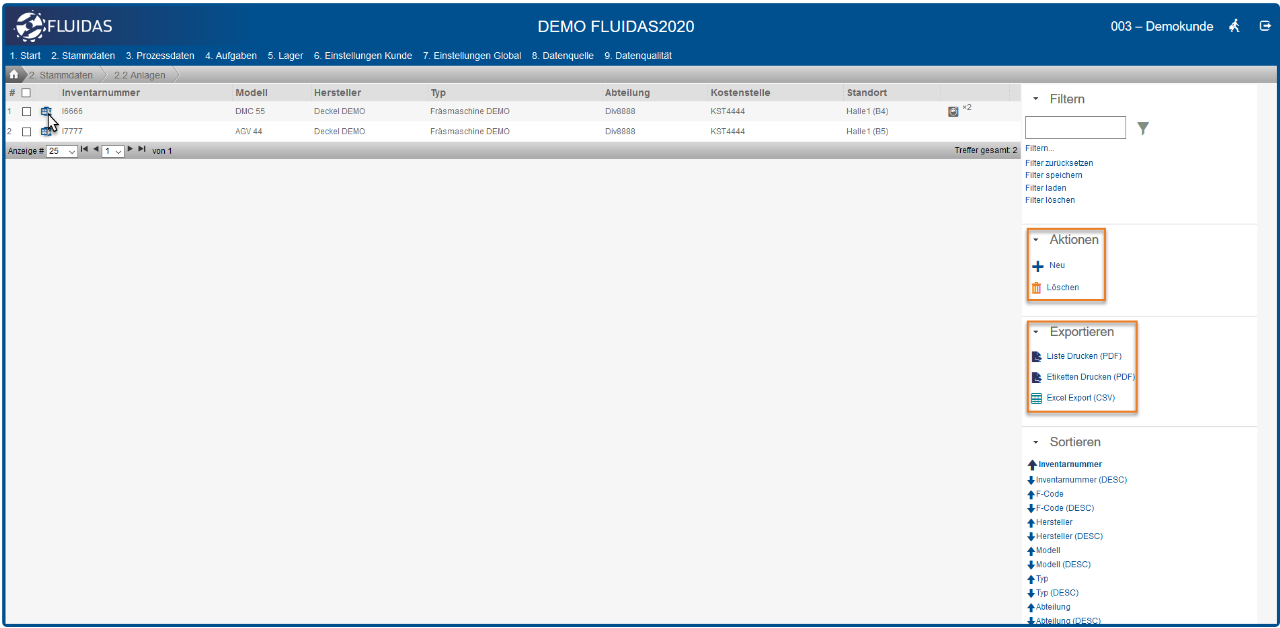Tick the checkbox for row I7777

click(x=27, y=131)
